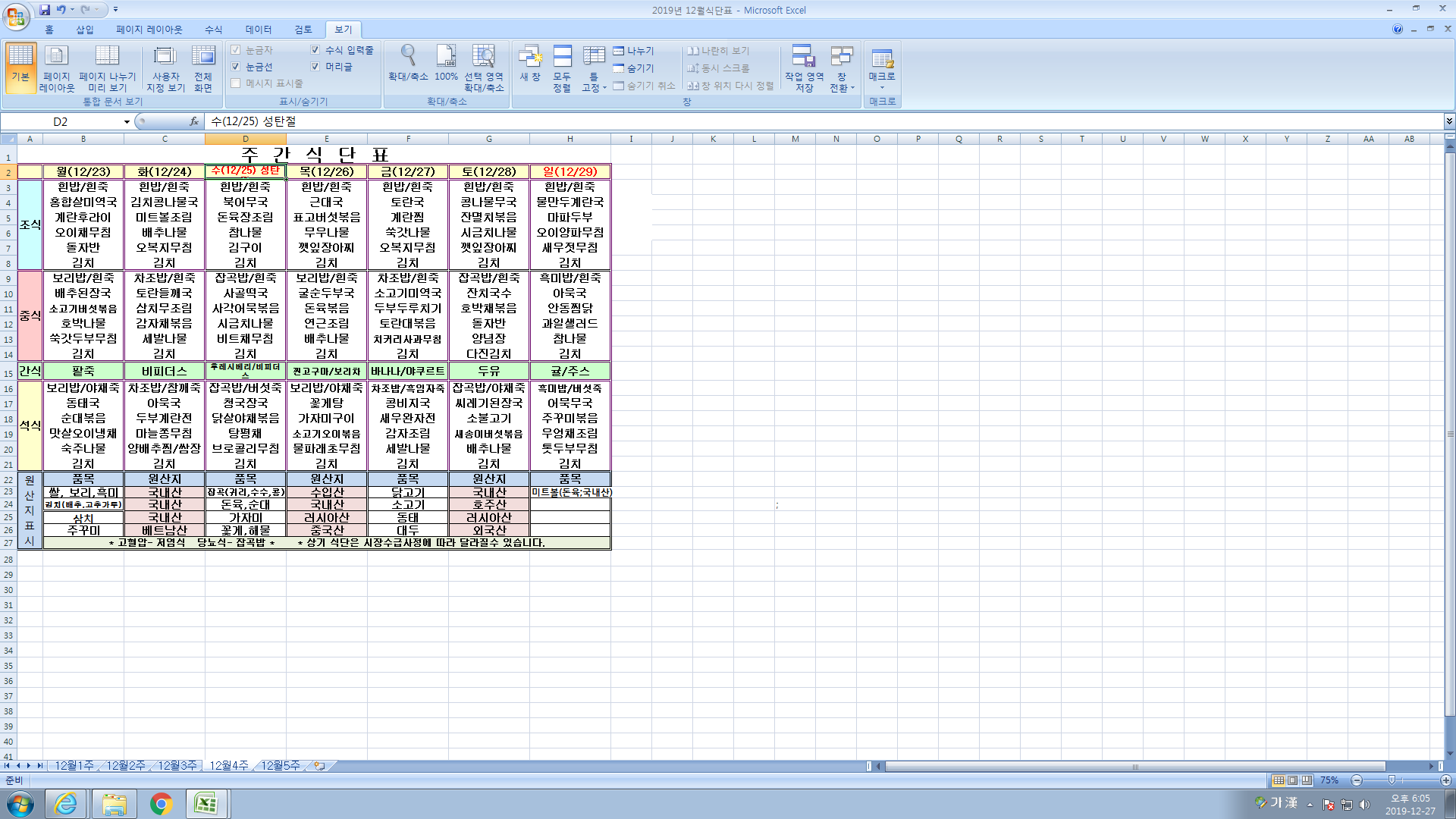
Task: Click the 나누기 split button
Action: (634, 51)
